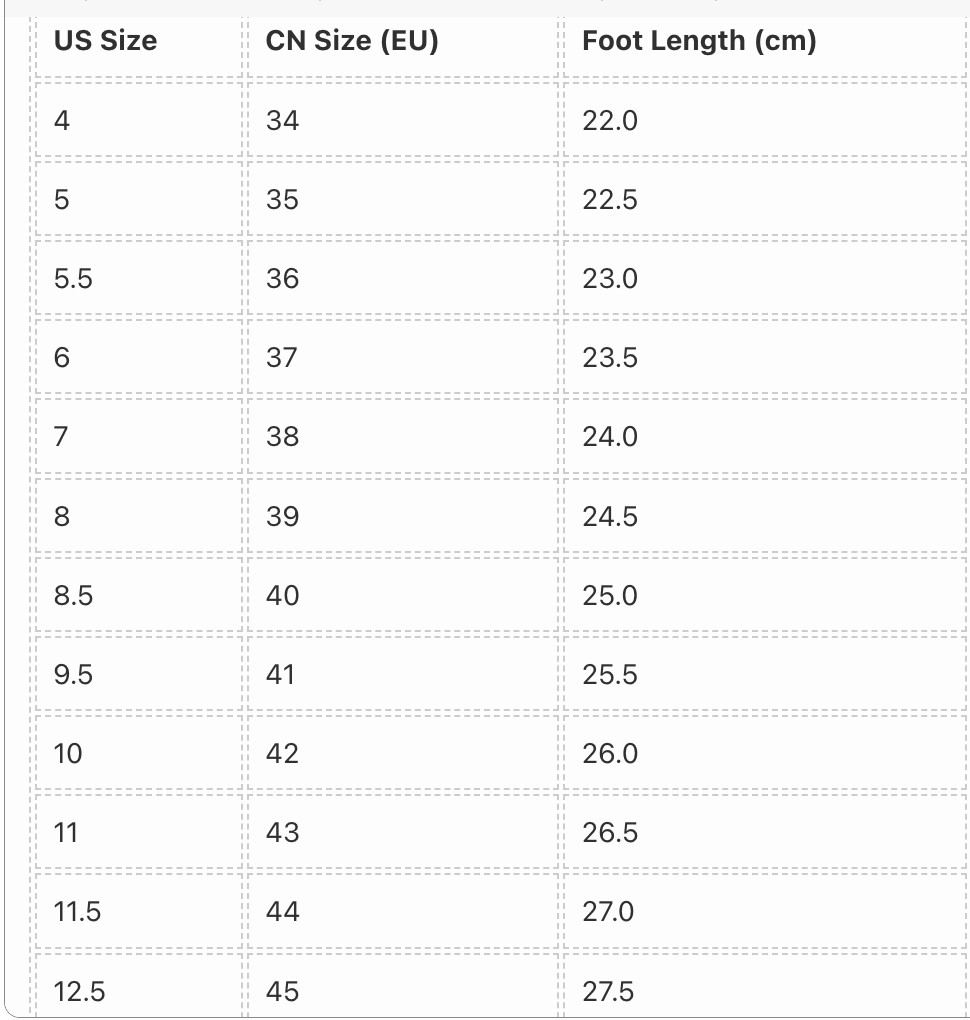Click the 25.5 foot length cell
970x1020 pixels.
point(764,674)
